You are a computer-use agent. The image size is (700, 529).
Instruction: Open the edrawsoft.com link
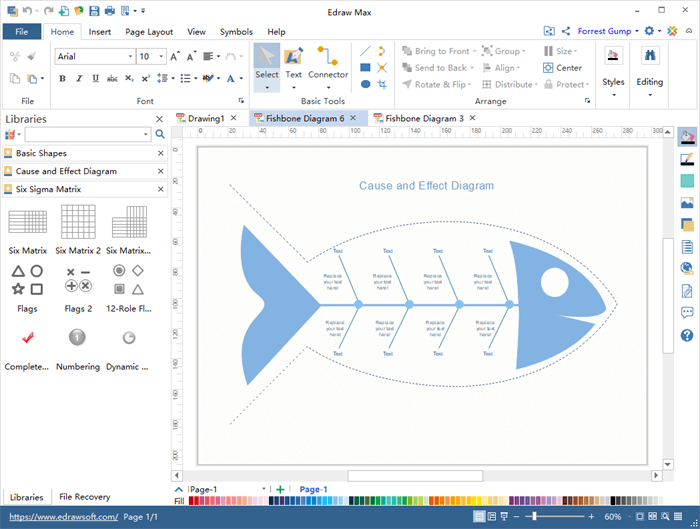63,517
